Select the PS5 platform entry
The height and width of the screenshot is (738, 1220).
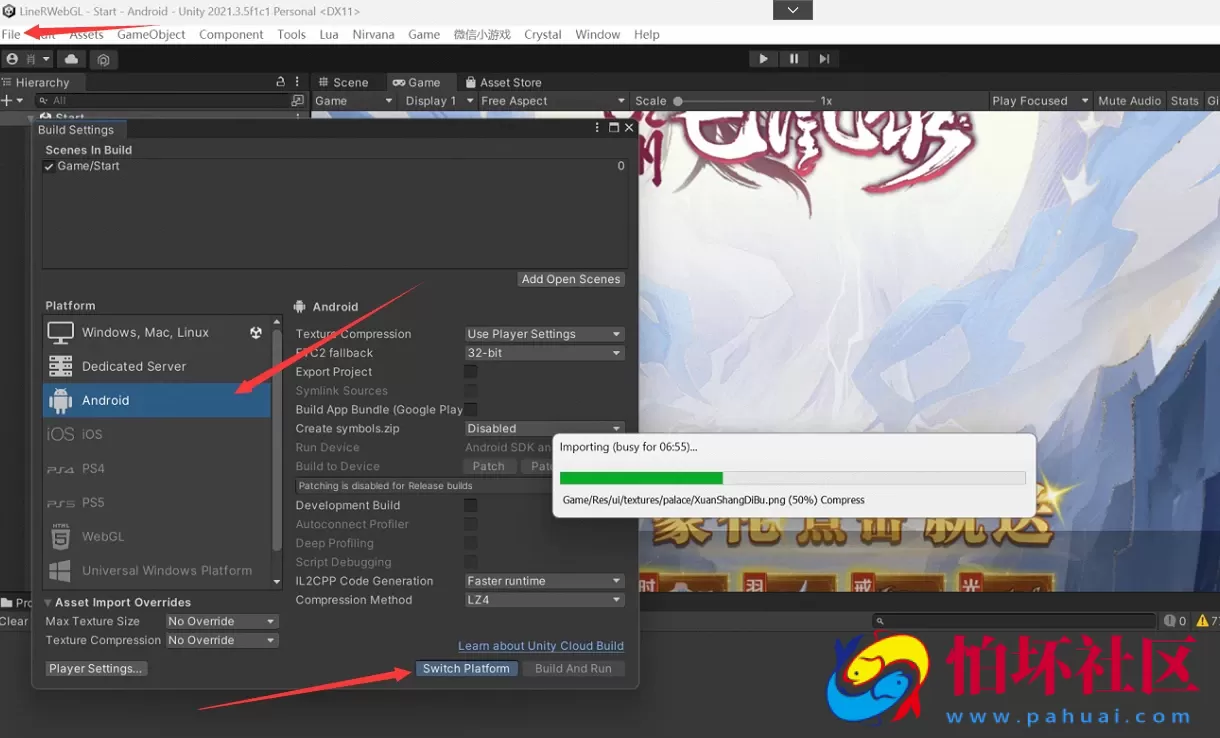click(x=93, y=503)
